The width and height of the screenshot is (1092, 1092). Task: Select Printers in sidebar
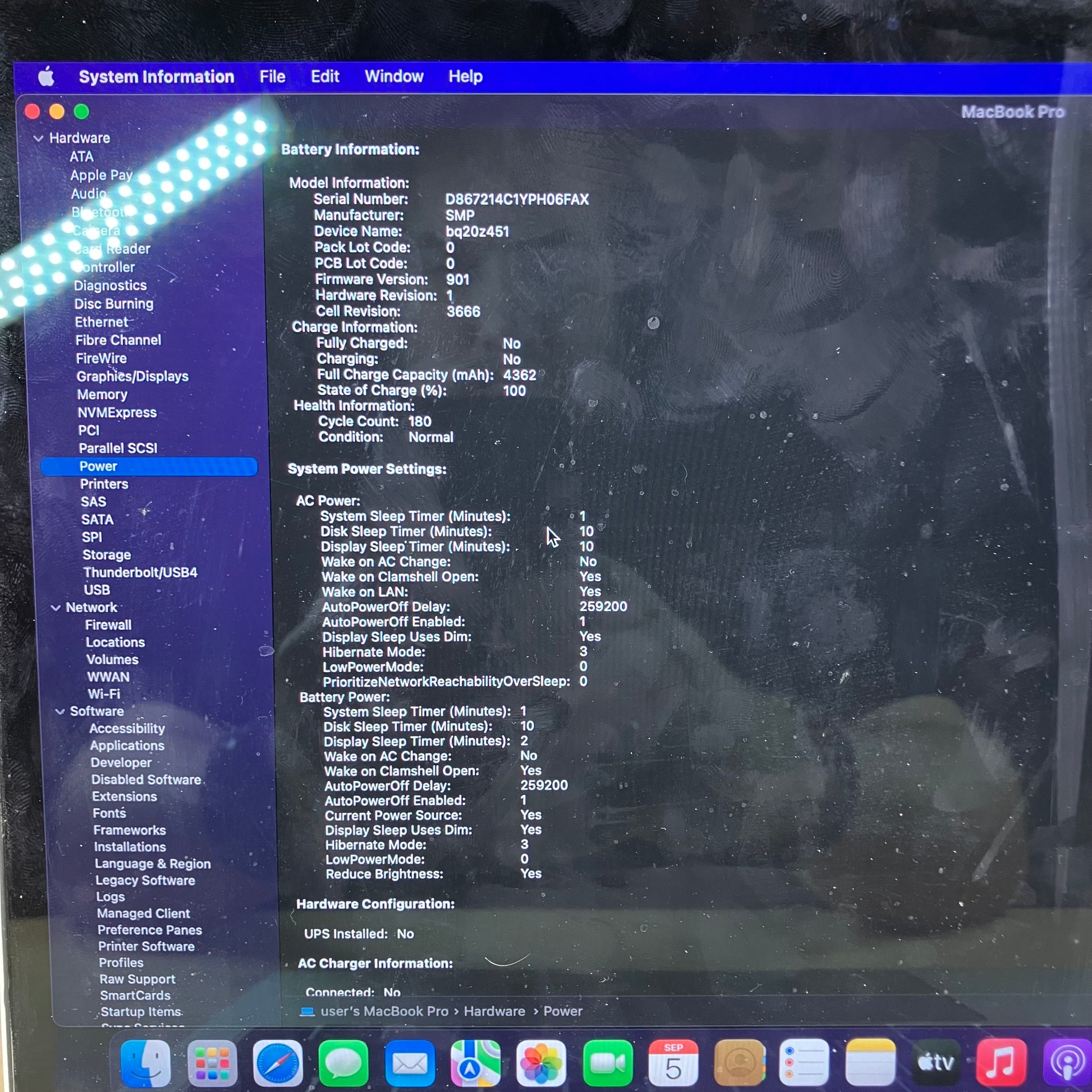(x=104, y=484)
